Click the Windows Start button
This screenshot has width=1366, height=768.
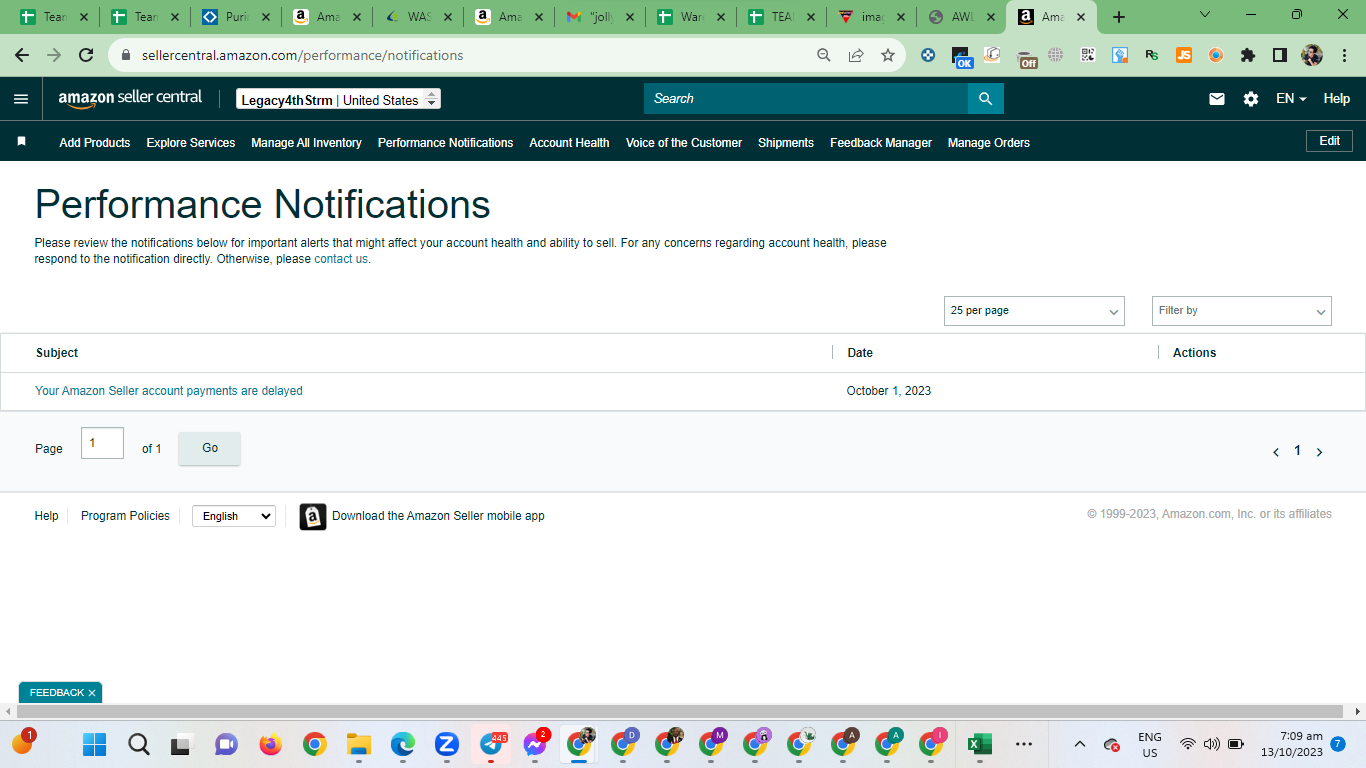[95, 744]
